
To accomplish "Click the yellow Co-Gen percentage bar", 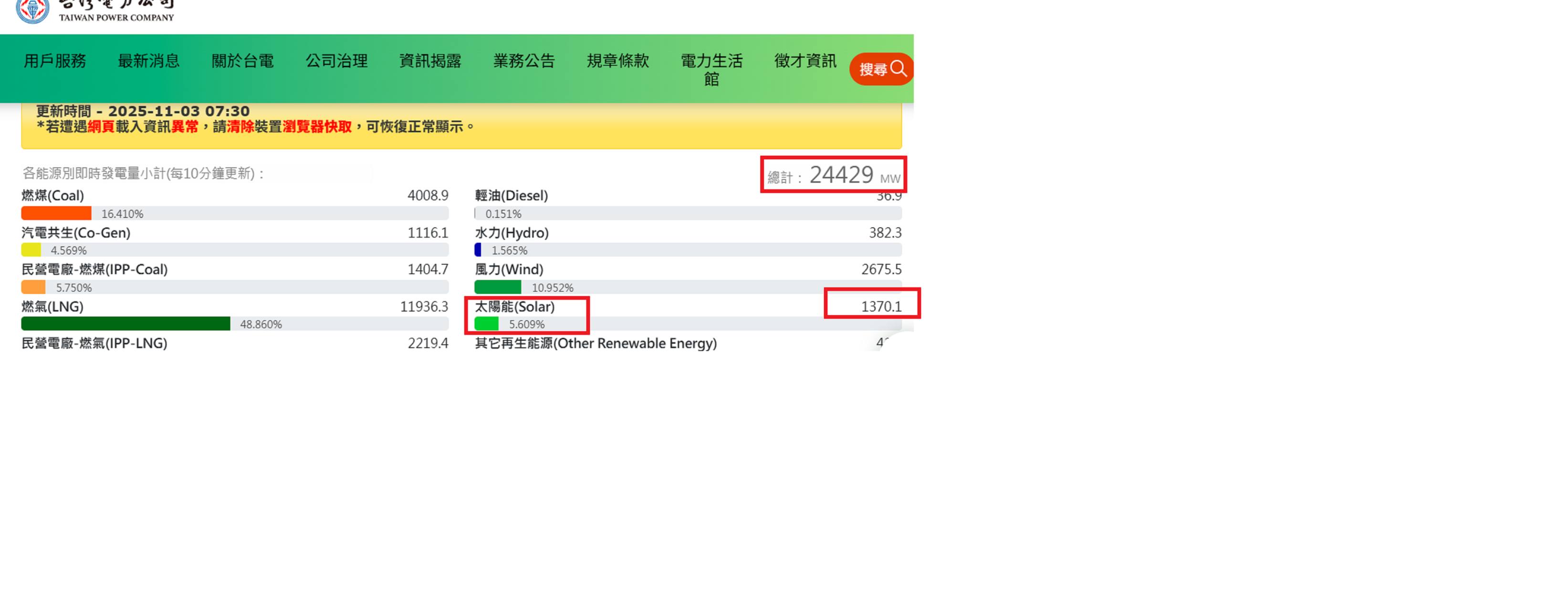I will [x=31, y=250].
